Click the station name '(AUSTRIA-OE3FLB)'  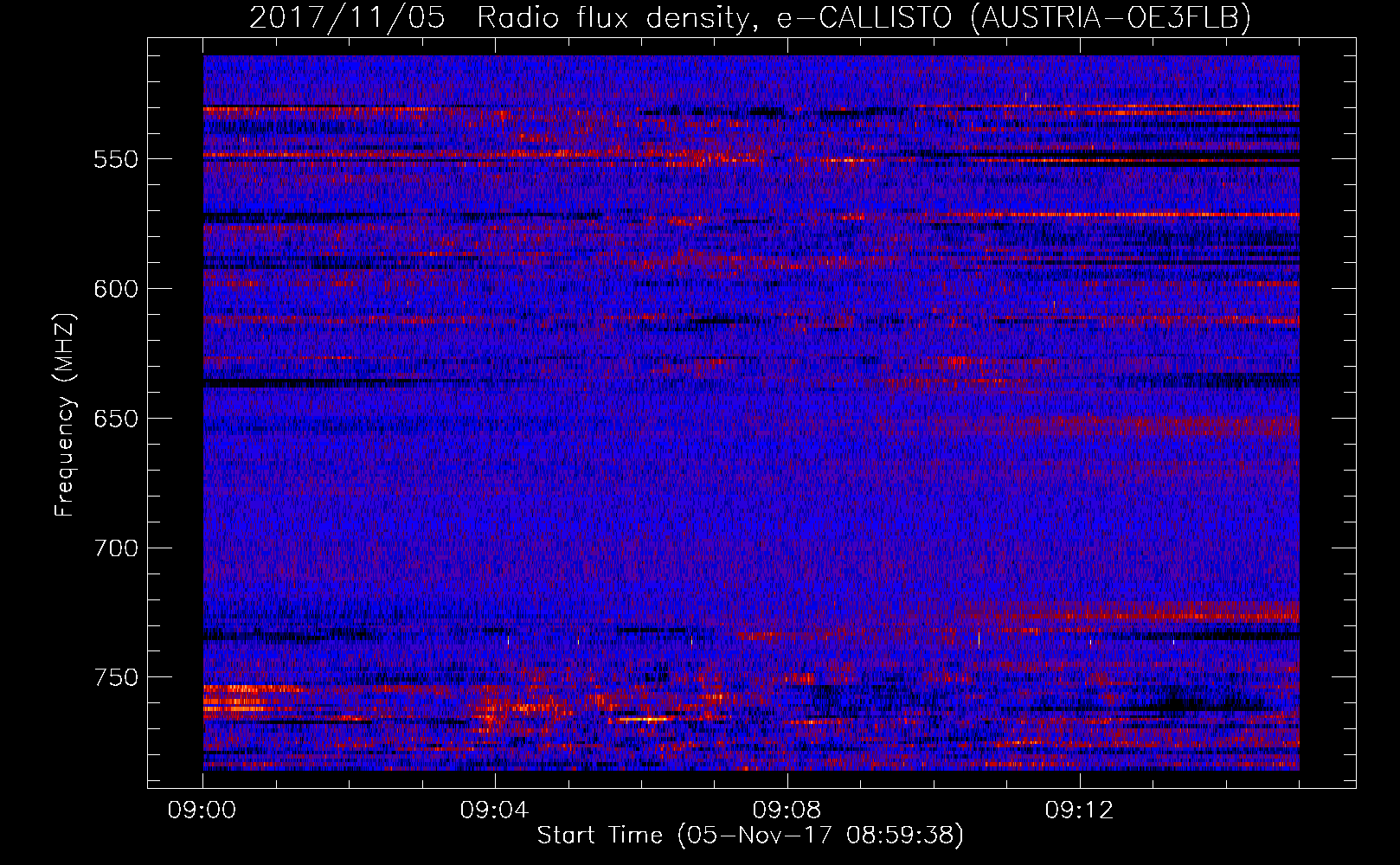[1111, 17]
